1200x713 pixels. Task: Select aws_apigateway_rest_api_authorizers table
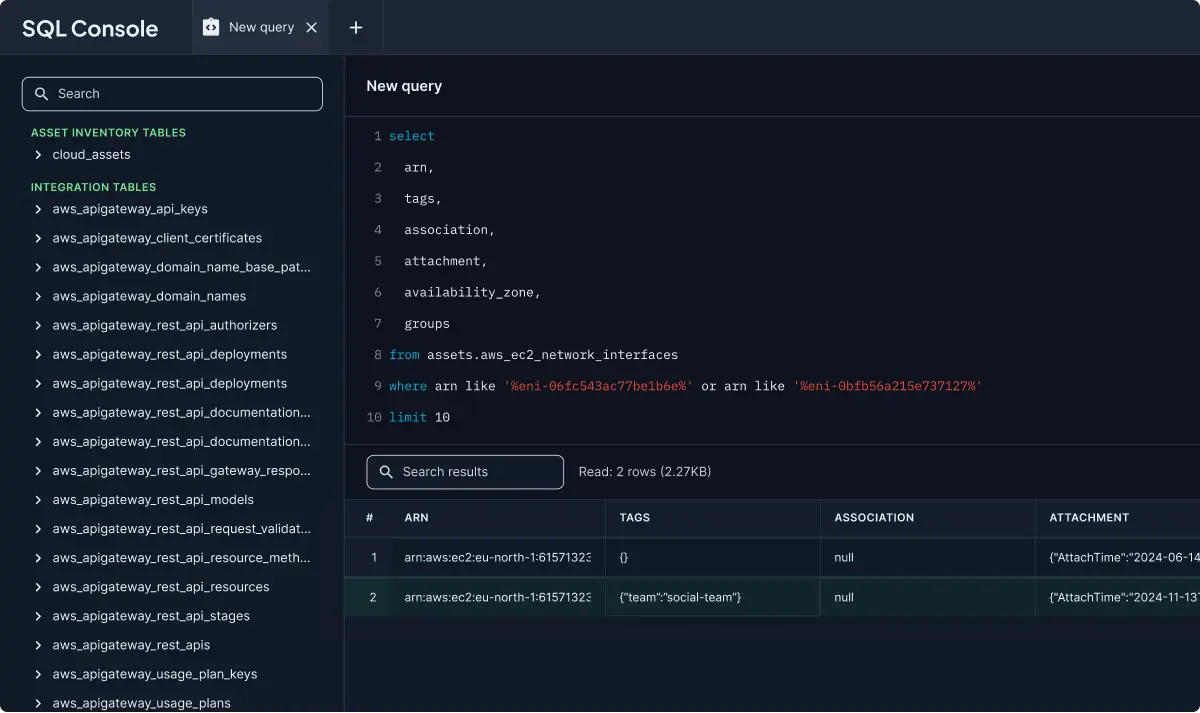[165, 325]
